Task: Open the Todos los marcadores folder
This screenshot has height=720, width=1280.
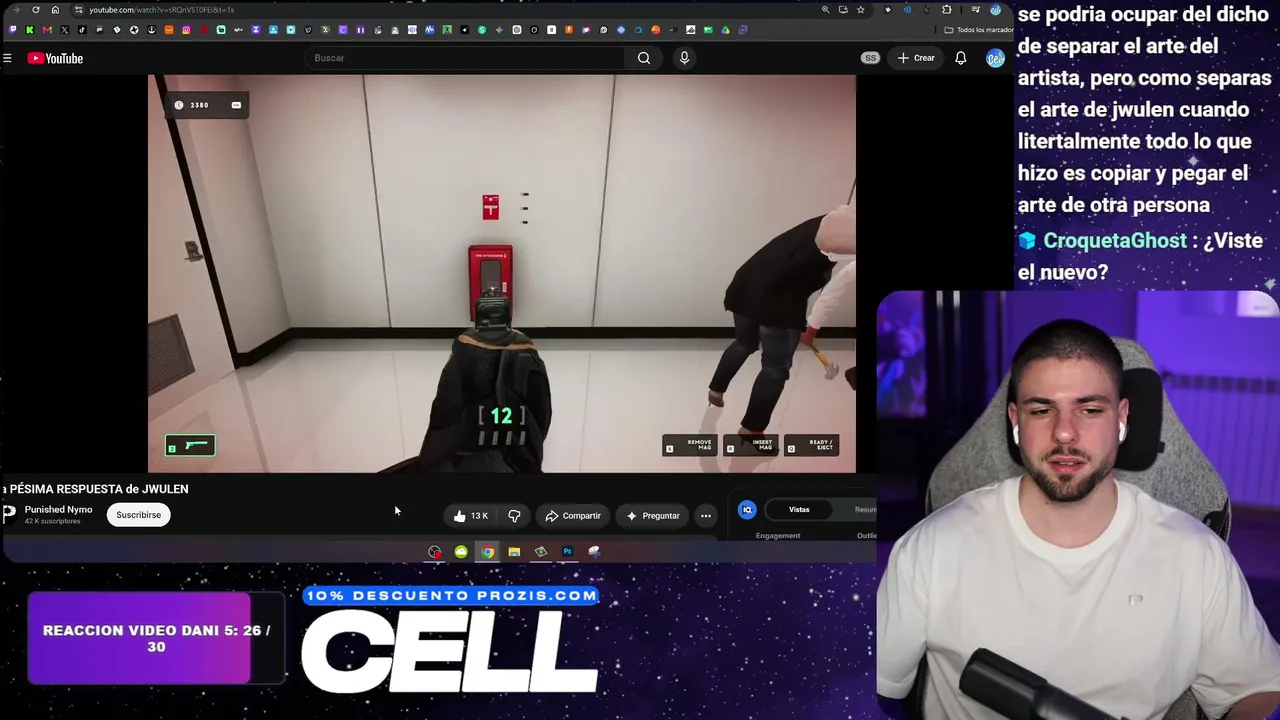Action: (x=980, y=30)
